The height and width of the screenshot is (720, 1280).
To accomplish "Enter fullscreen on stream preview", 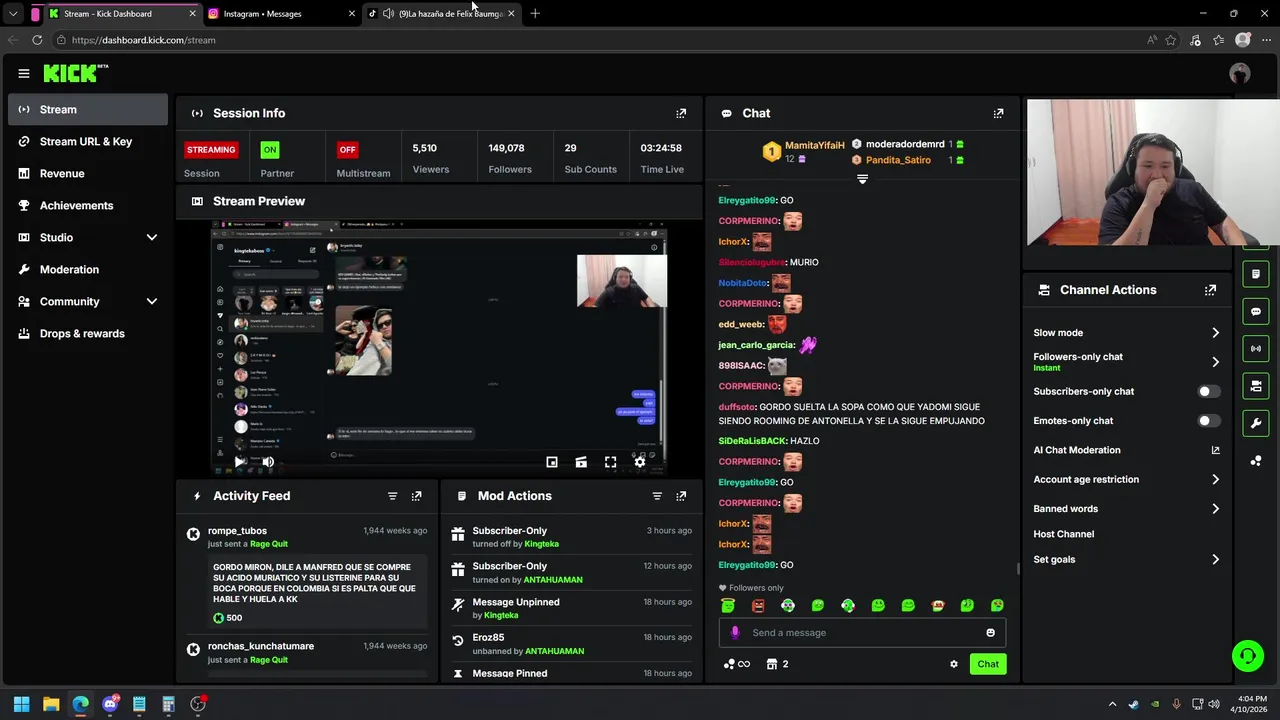I will (x=610, y=462).
